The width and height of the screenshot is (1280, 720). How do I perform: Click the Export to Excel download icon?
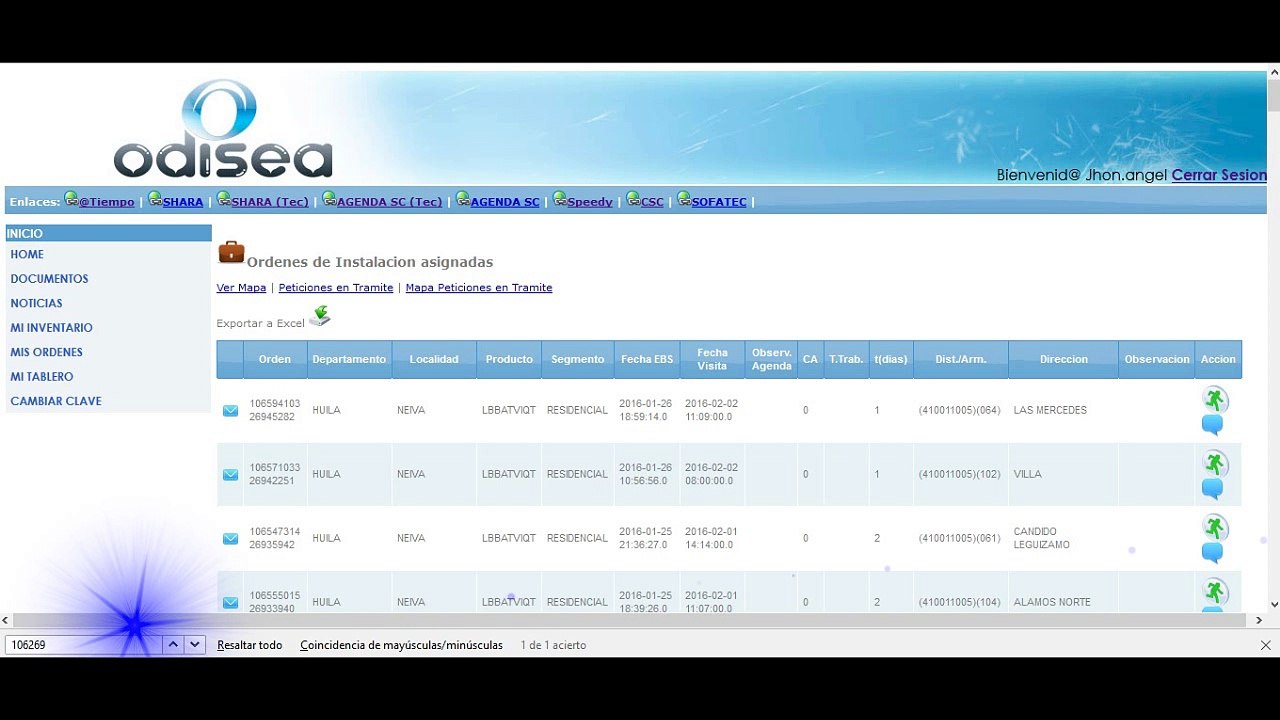tap(320, 316)
